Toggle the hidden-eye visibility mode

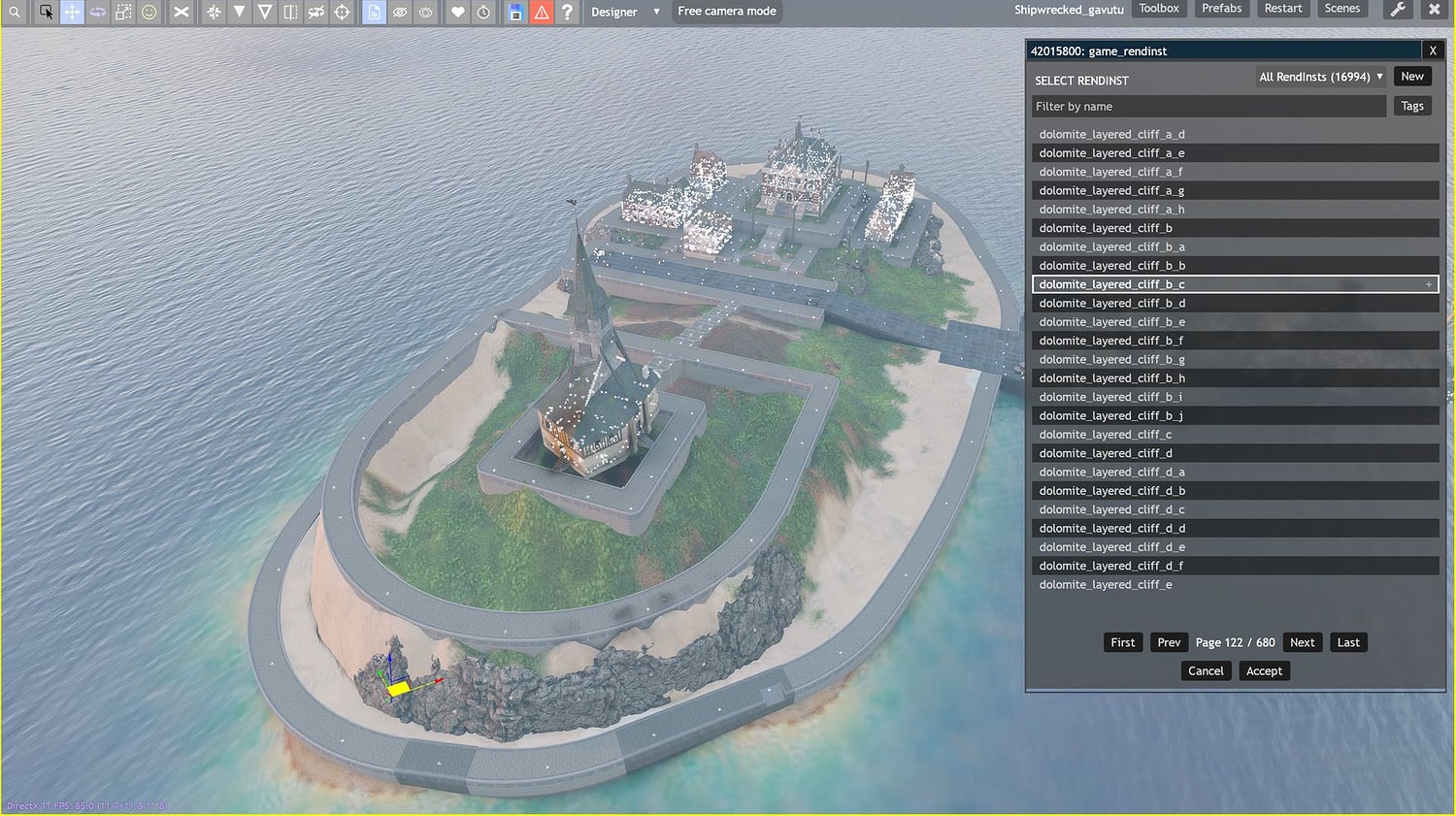point(401,12)
